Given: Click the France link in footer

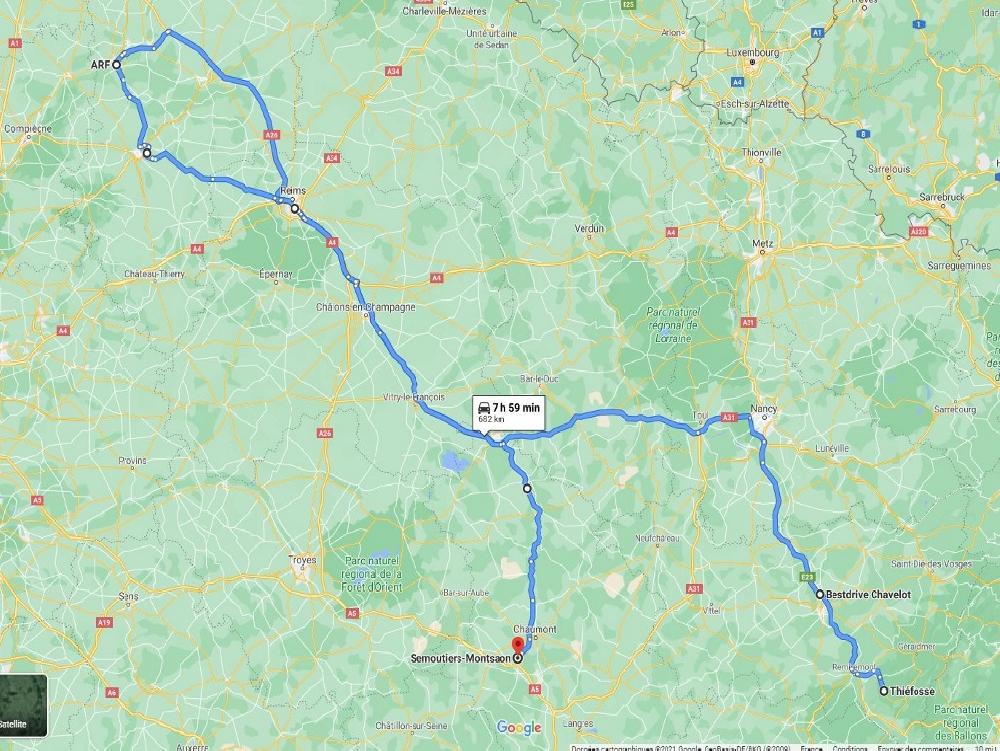Looking at the screenshot, I should 811,748.
